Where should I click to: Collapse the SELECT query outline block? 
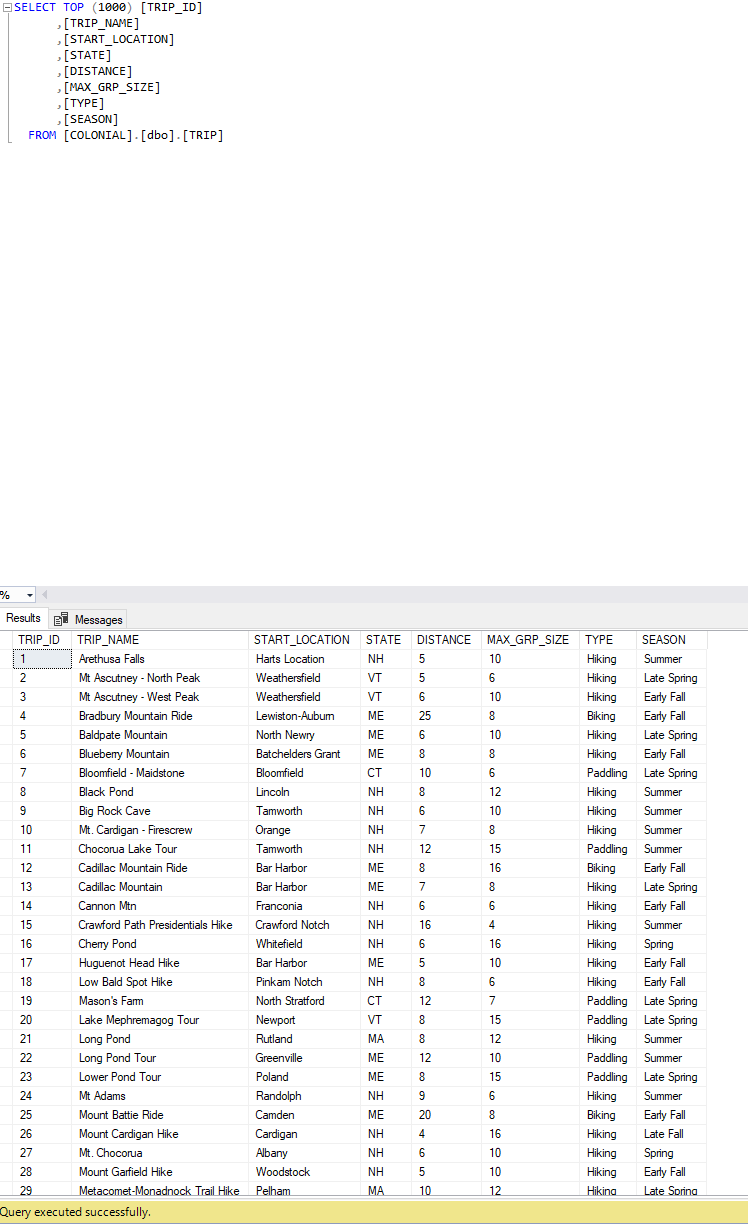point(7,7)
